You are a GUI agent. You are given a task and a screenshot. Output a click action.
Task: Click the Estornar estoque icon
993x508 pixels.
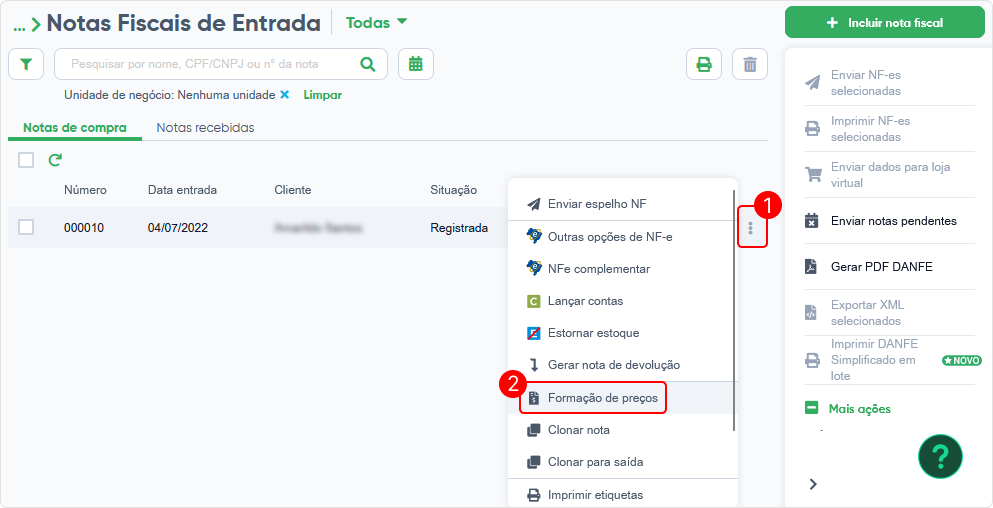533,333
